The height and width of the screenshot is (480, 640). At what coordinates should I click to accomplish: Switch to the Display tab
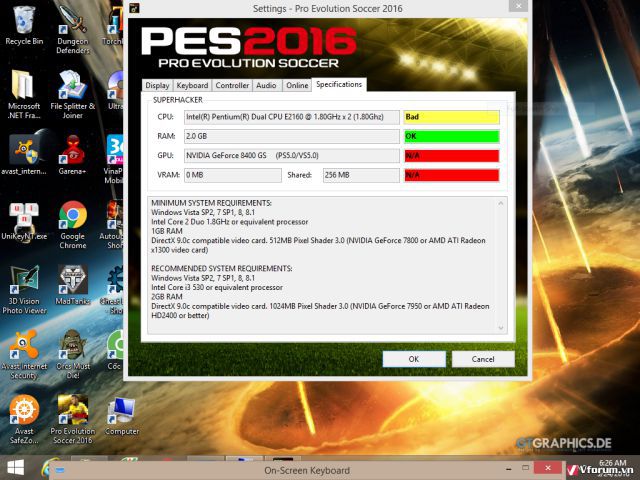(x=157, y=85)
